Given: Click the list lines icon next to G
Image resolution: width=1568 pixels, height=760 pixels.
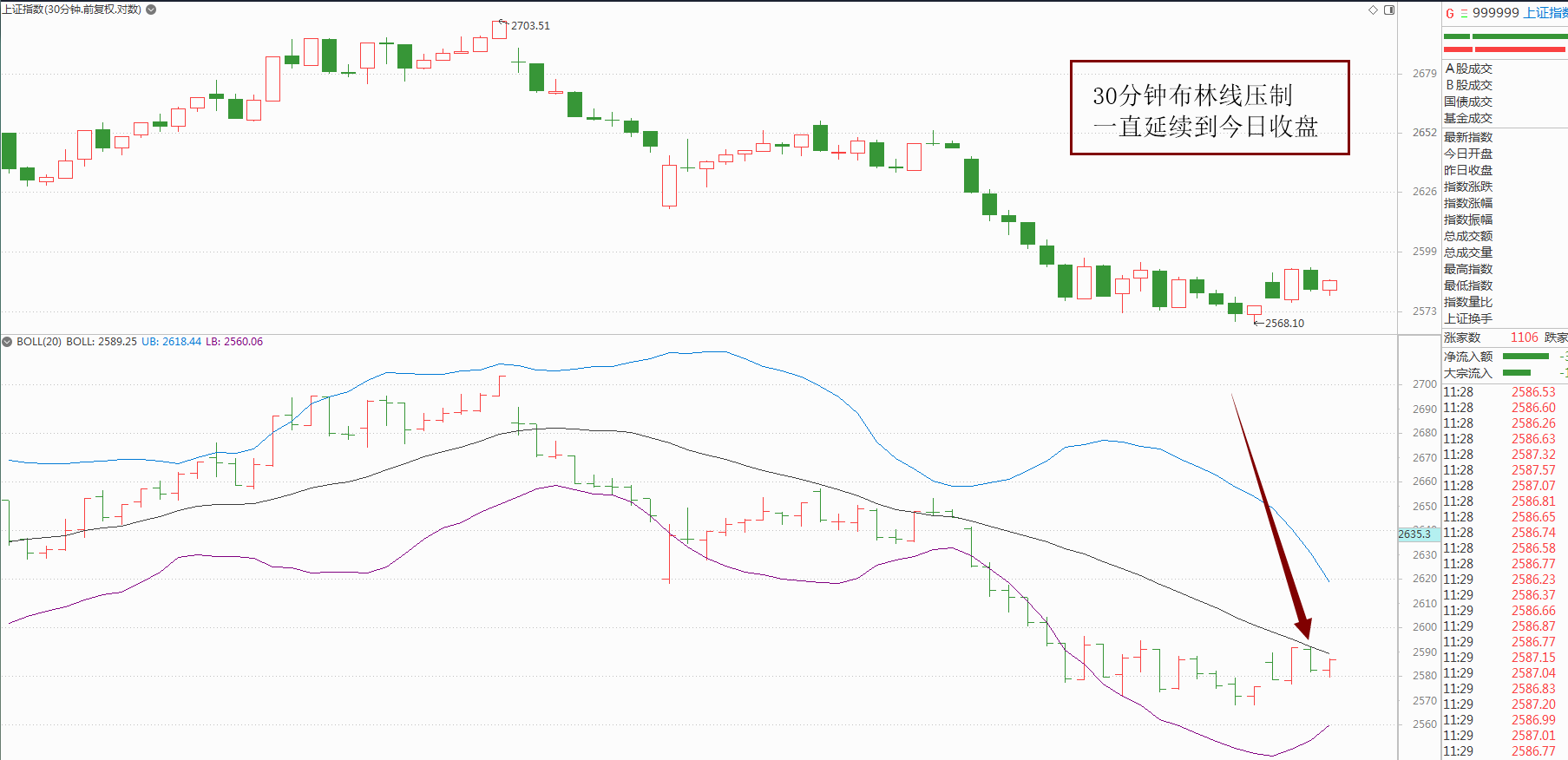Looking at the screenshot, I should click(1464, 13).
